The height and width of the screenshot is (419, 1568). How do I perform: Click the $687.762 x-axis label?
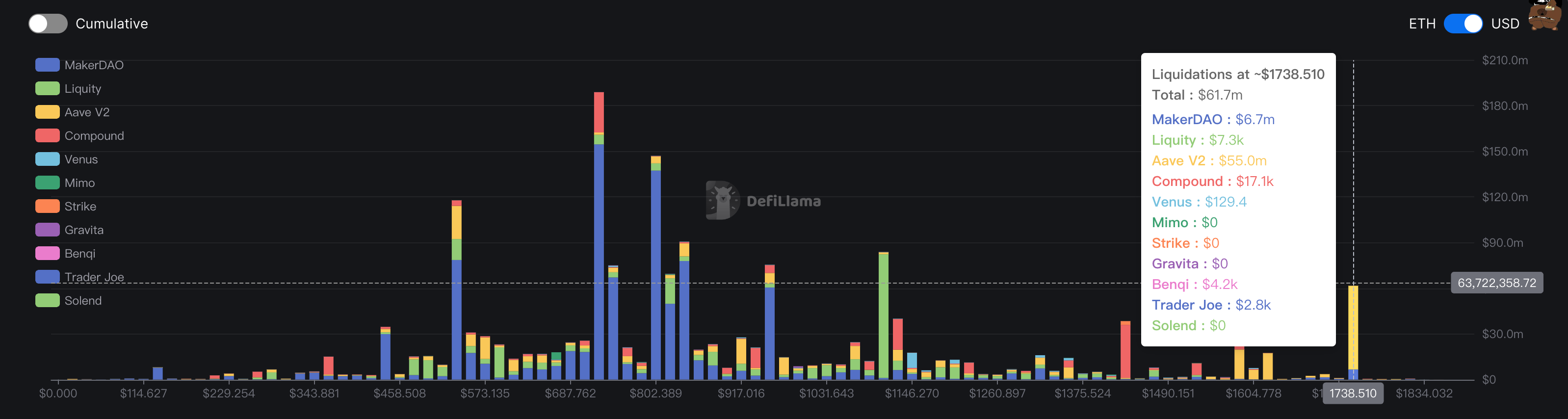[x=570, y=393]
